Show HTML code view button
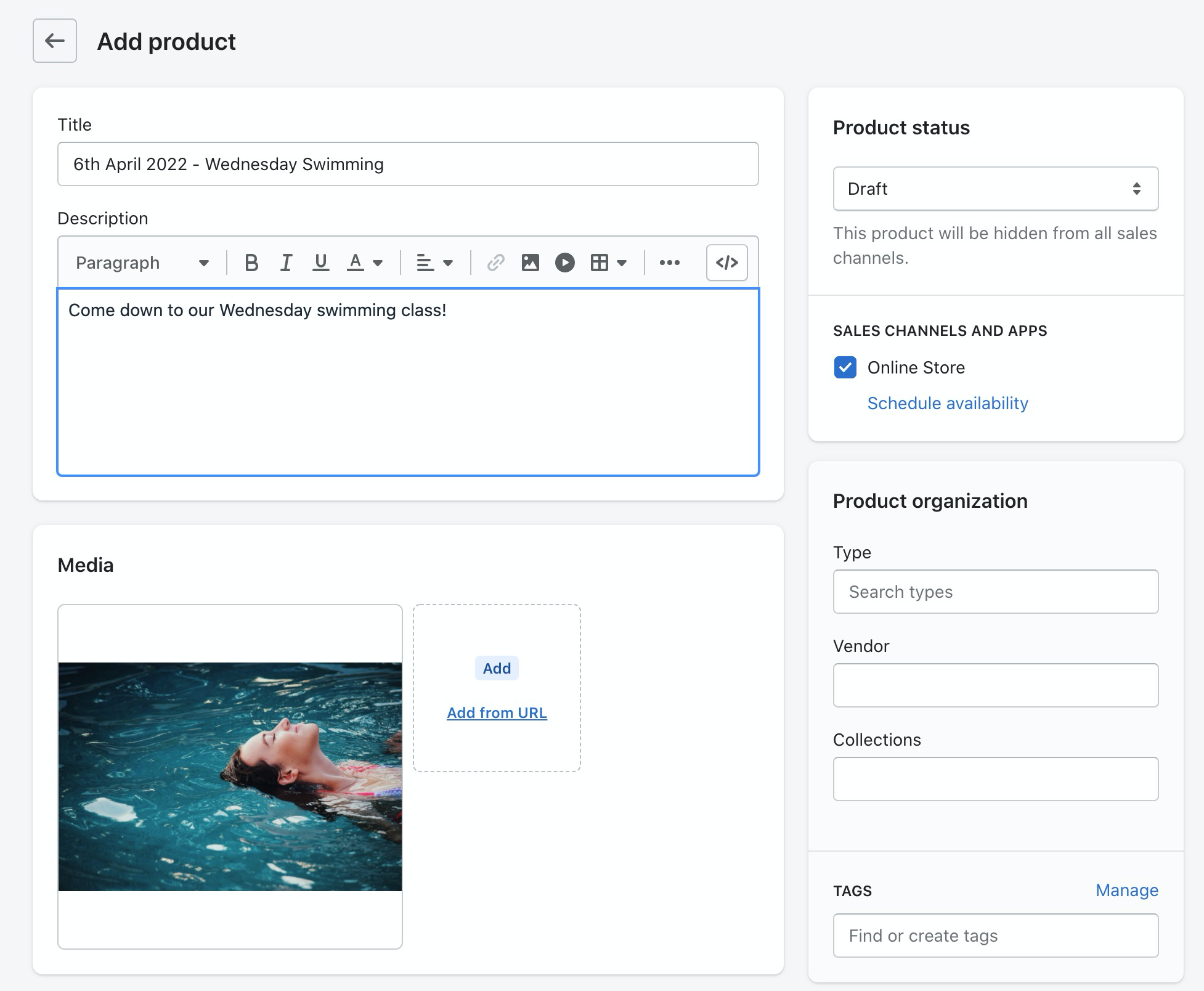This screenshot has height=991, width=1204. [x=727, y=263]
